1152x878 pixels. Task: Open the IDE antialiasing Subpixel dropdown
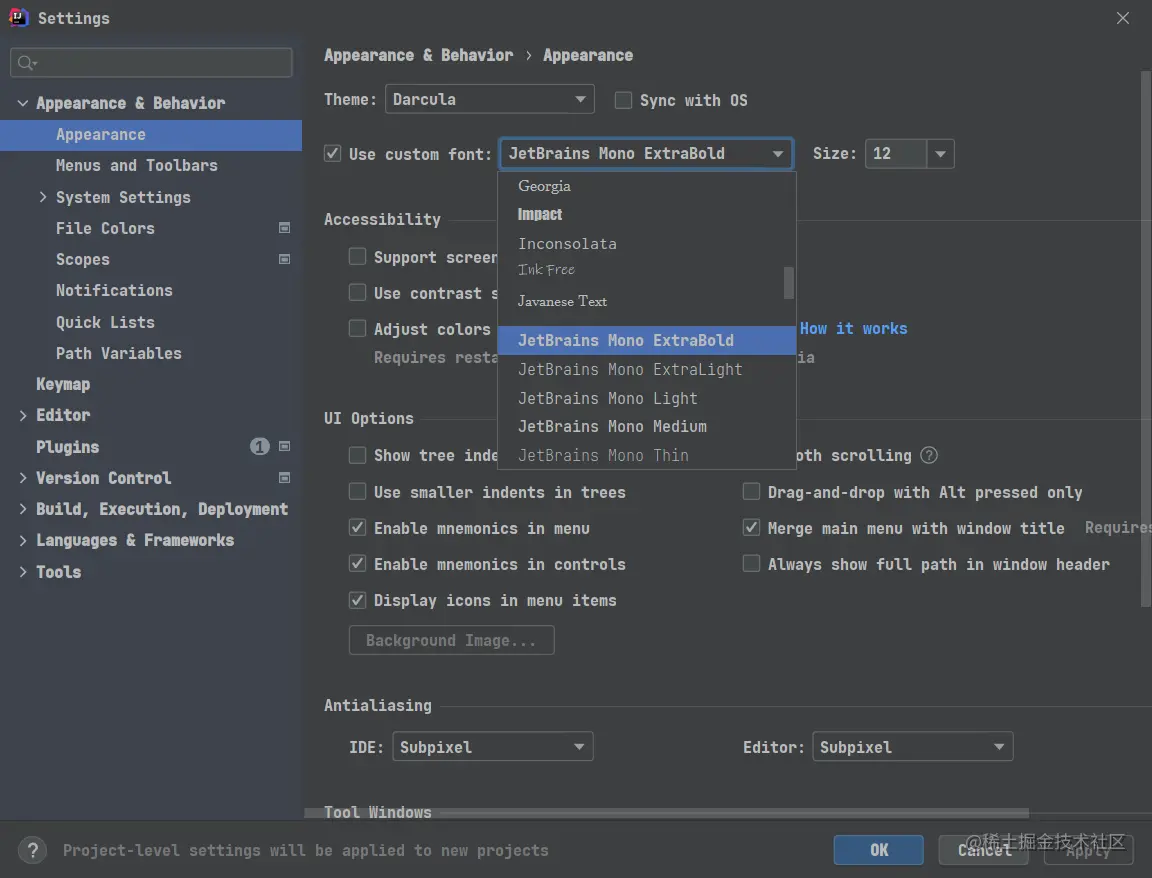click(492, 746)
